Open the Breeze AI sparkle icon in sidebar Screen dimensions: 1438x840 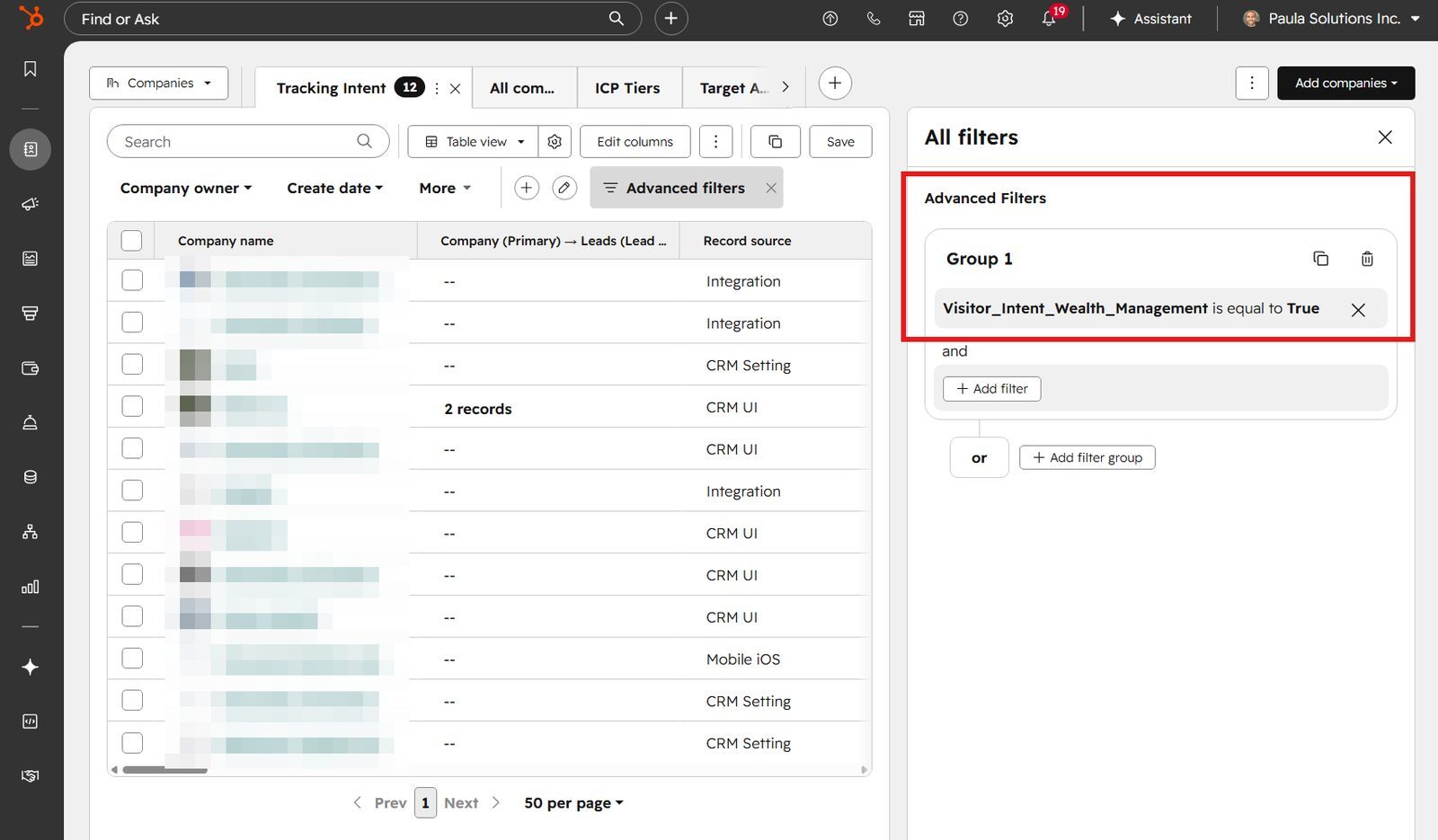pyautogui.click(x=30, y=667)
